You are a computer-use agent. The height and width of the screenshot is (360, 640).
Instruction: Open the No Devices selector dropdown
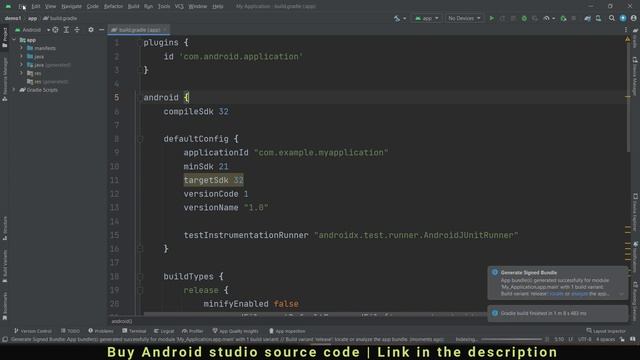point(464,18)
